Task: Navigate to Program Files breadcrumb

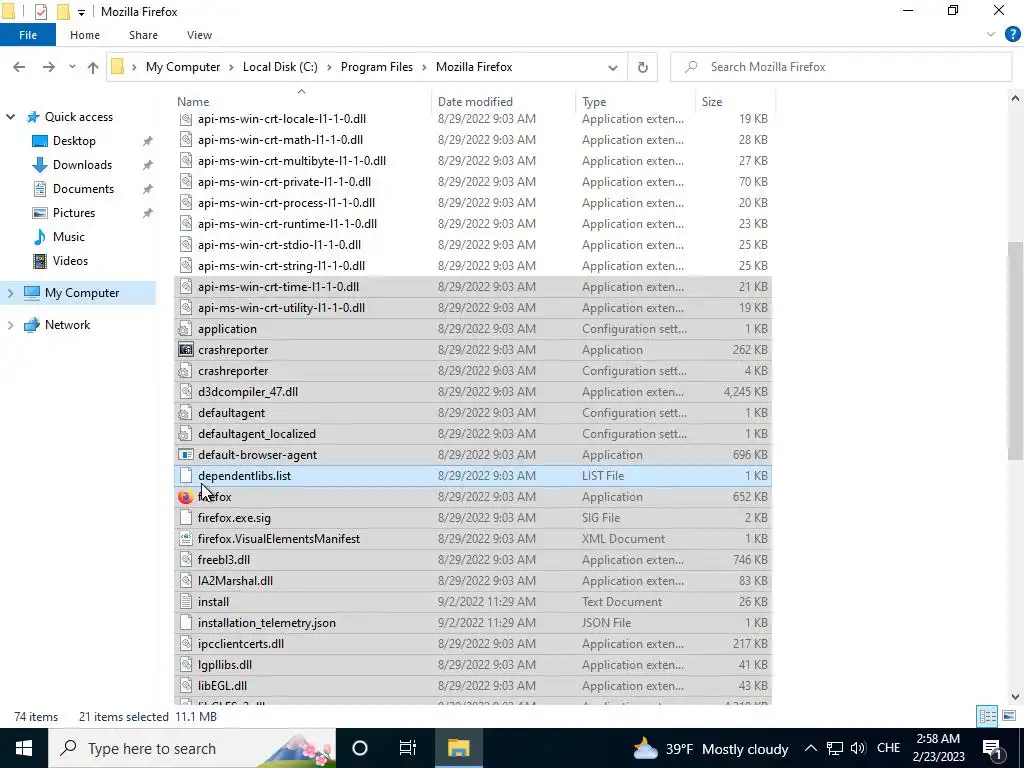Action: [377, 67]
